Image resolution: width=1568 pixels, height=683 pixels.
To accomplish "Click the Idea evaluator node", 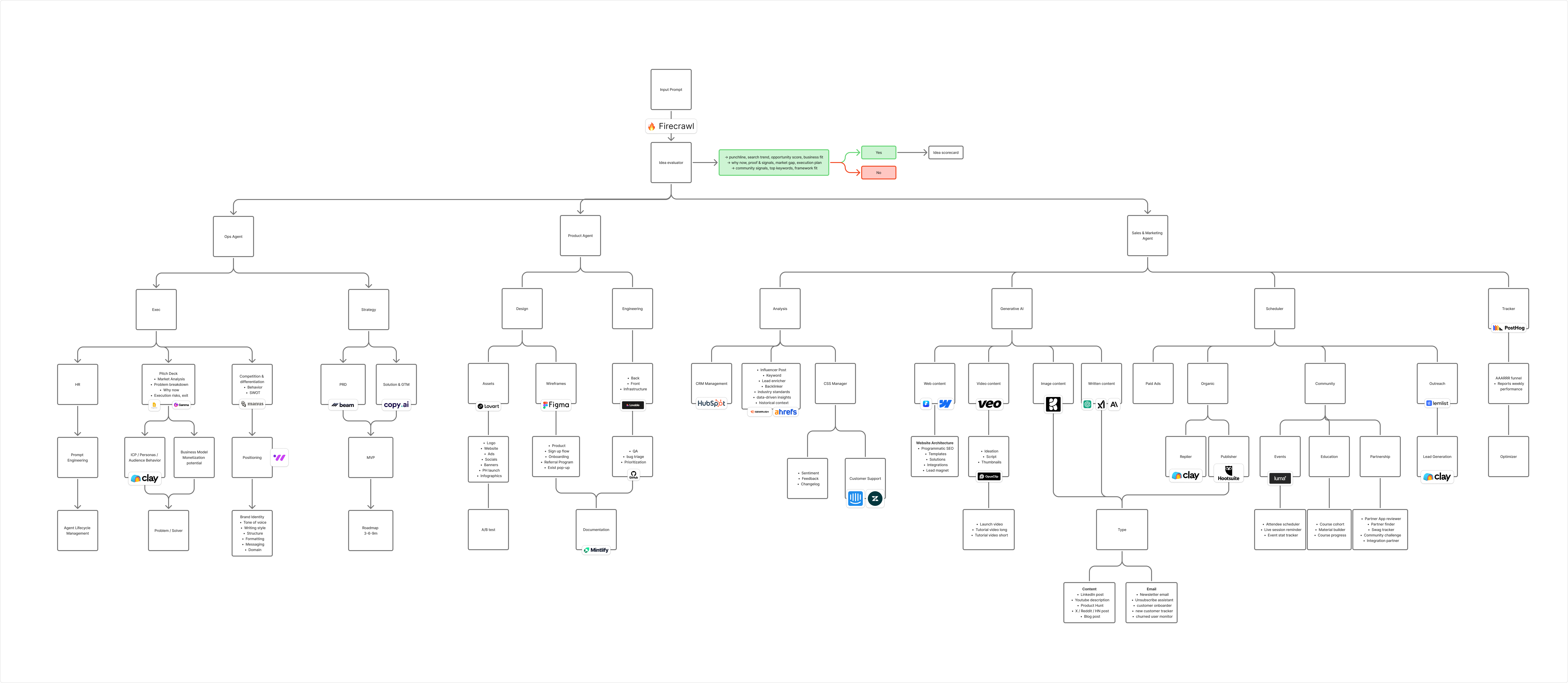I will 671,162.
